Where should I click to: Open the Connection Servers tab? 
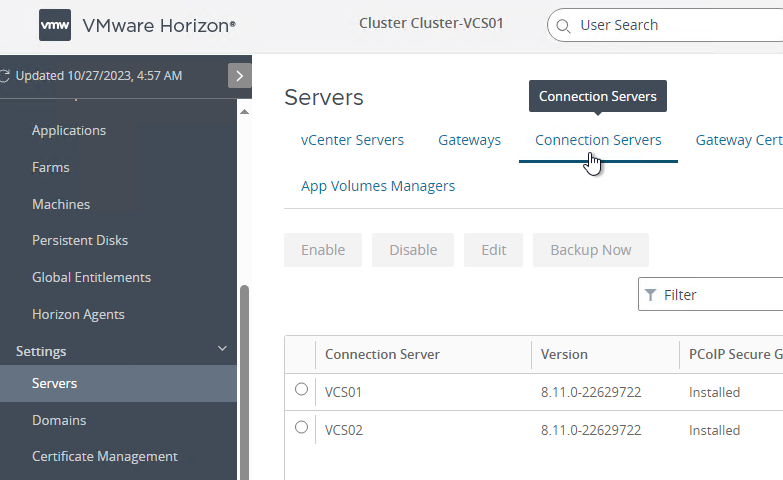tap(598, 140)
